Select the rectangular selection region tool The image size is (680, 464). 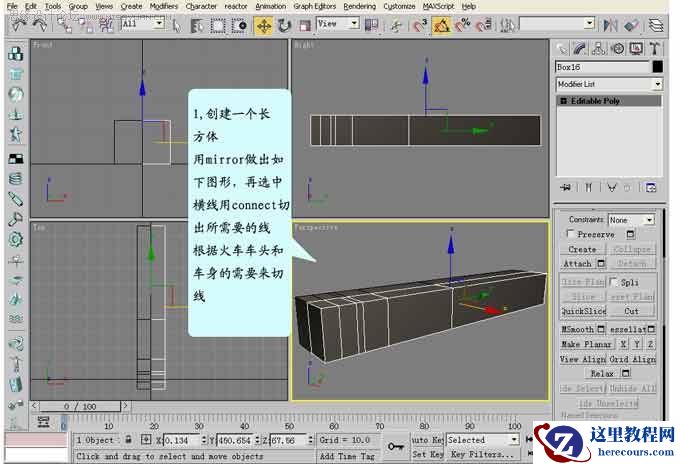click(218, 26)
